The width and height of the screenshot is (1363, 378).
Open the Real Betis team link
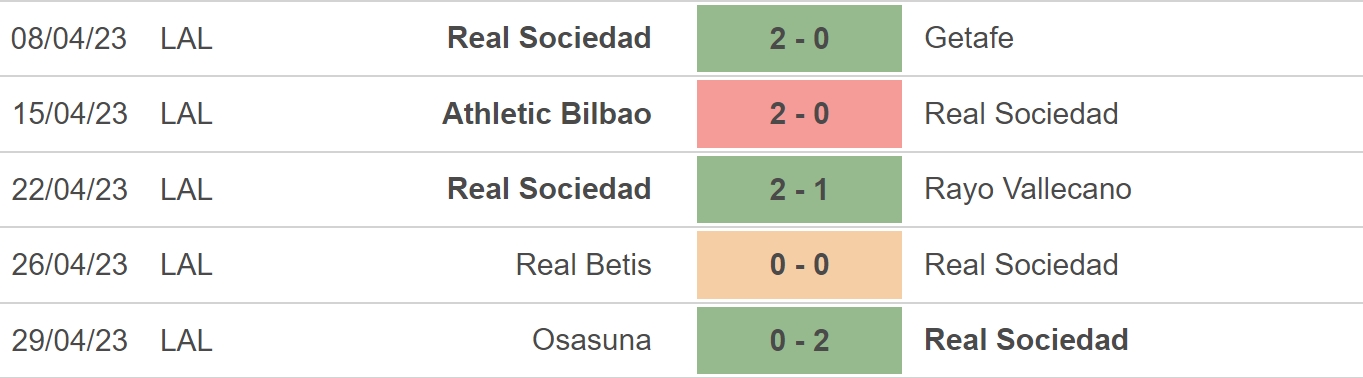[x=584, y=265]
